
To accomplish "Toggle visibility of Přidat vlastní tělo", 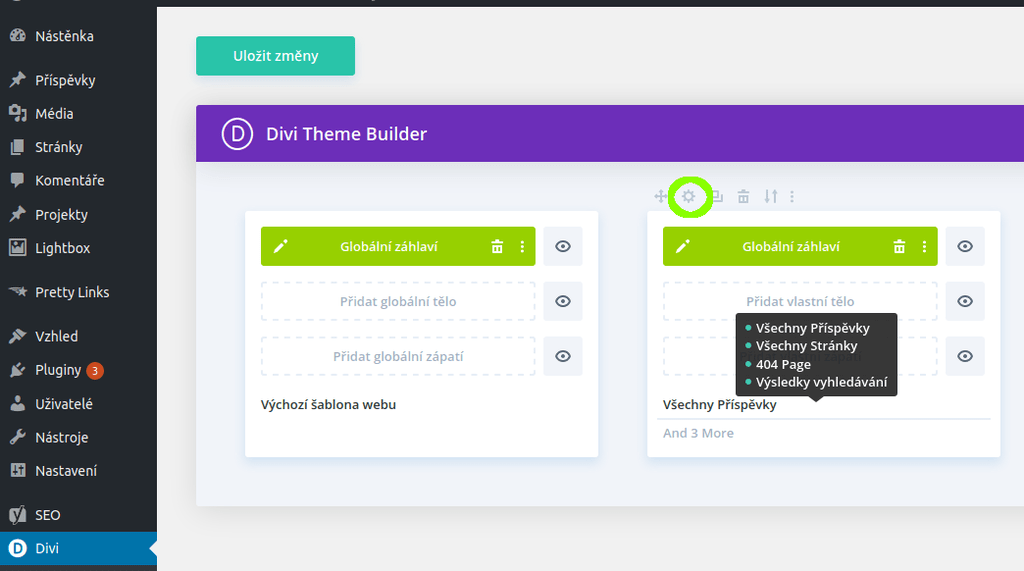I will click(x=965, y=301).
